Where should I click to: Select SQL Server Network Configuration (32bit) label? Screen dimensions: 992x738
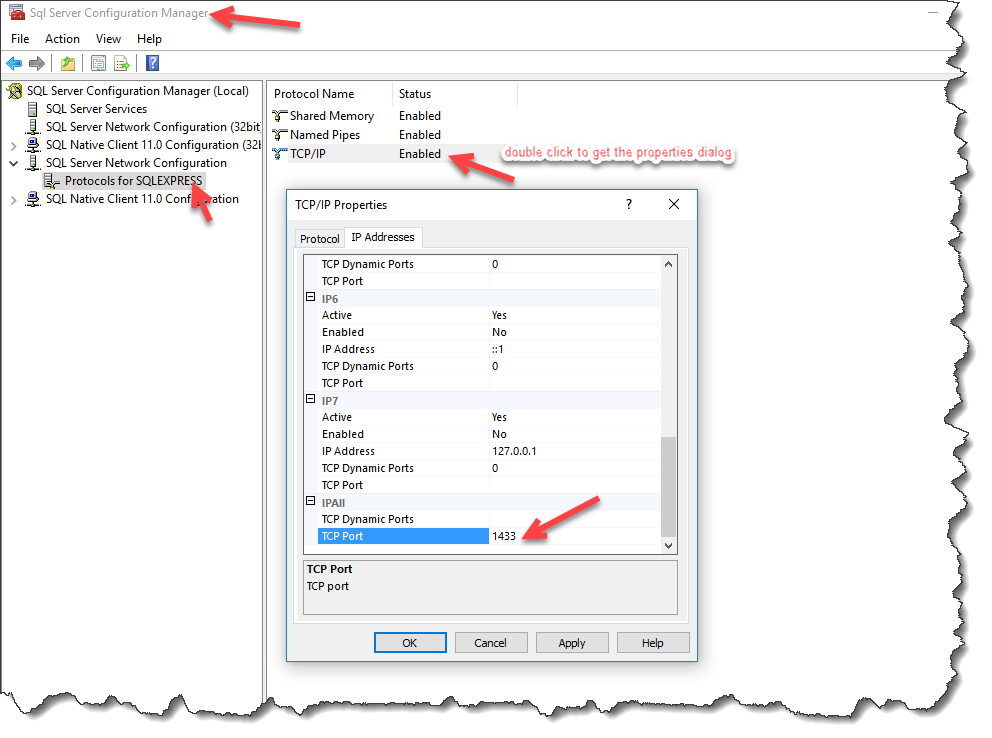click(153, 126)
